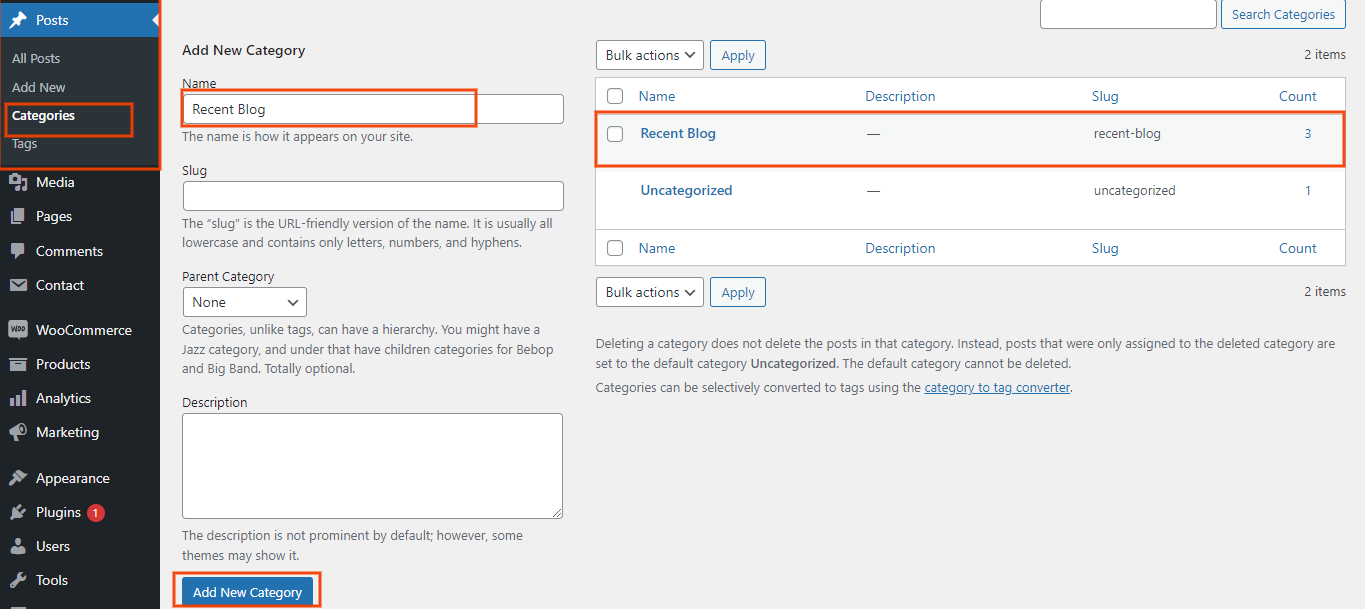Screen dimensions: 1365x609
Task: Click the Media icon in sidebar
Action: [18, 183]
